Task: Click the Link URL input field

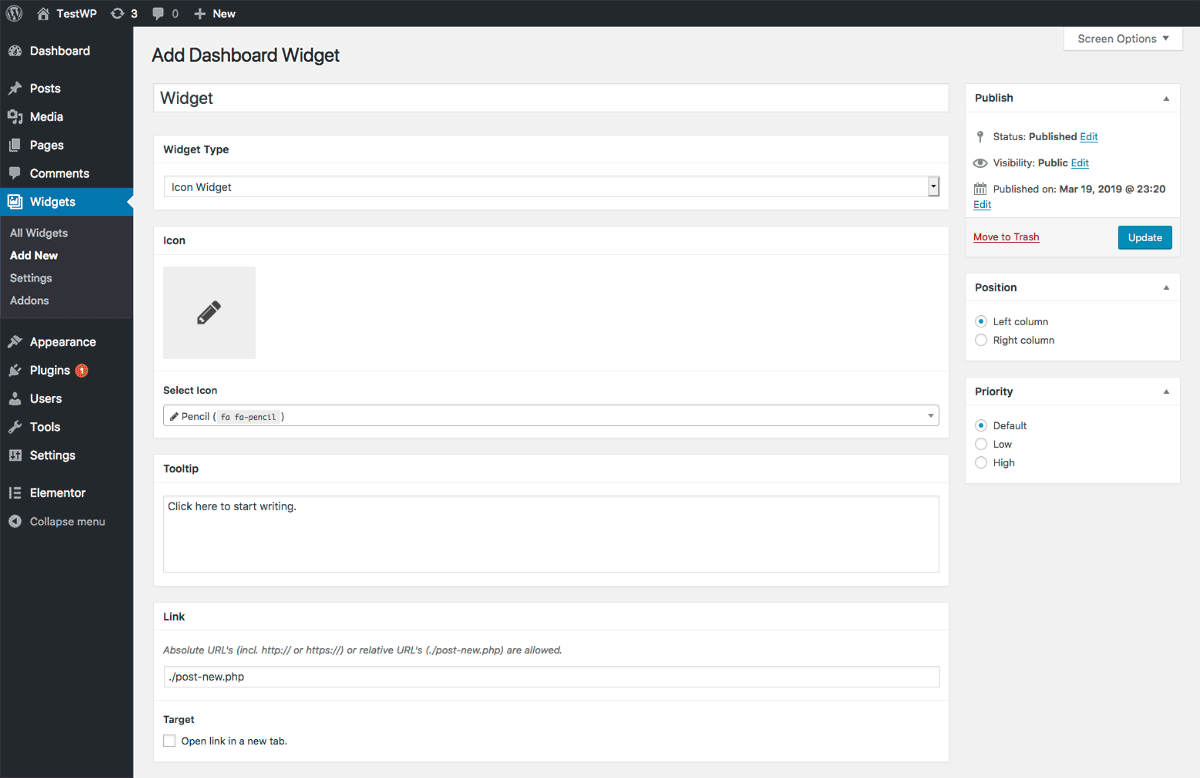Action: (x=551, y=677)
